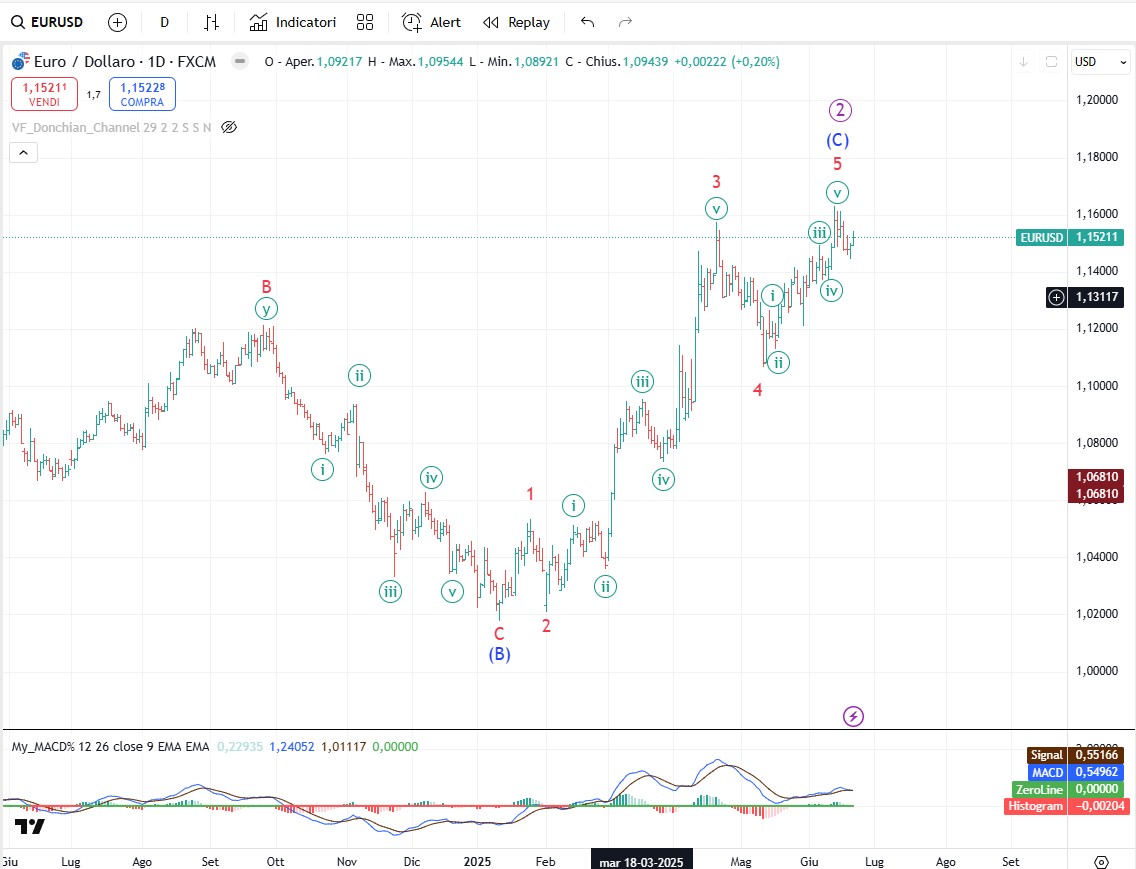This screenshot has height=869, width=1136.
Task: Click the MACD legend value 1,24052
Action: coord(292,747)
